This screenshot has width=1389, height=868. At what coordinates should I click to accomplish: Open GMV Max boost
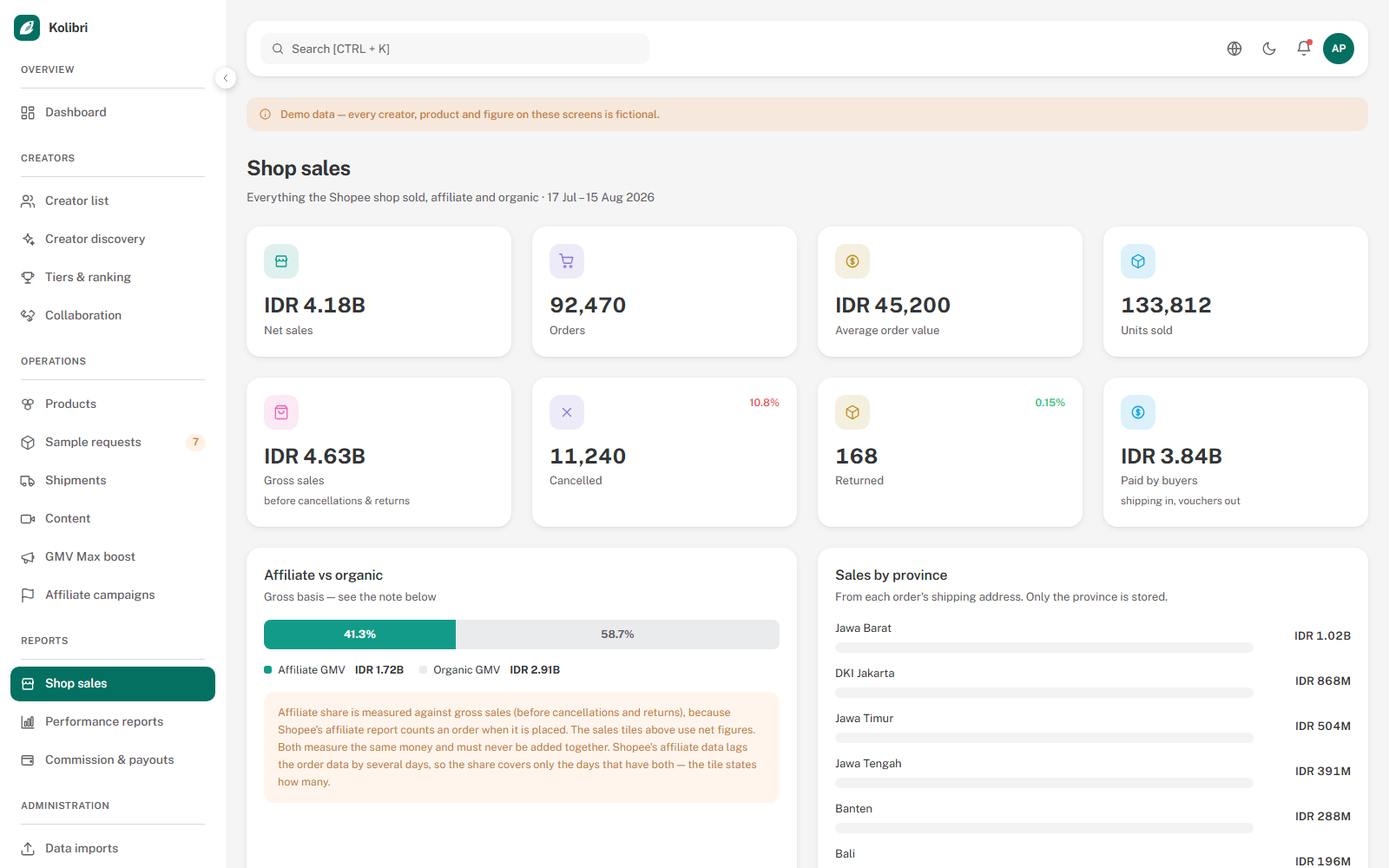[113, 556]
